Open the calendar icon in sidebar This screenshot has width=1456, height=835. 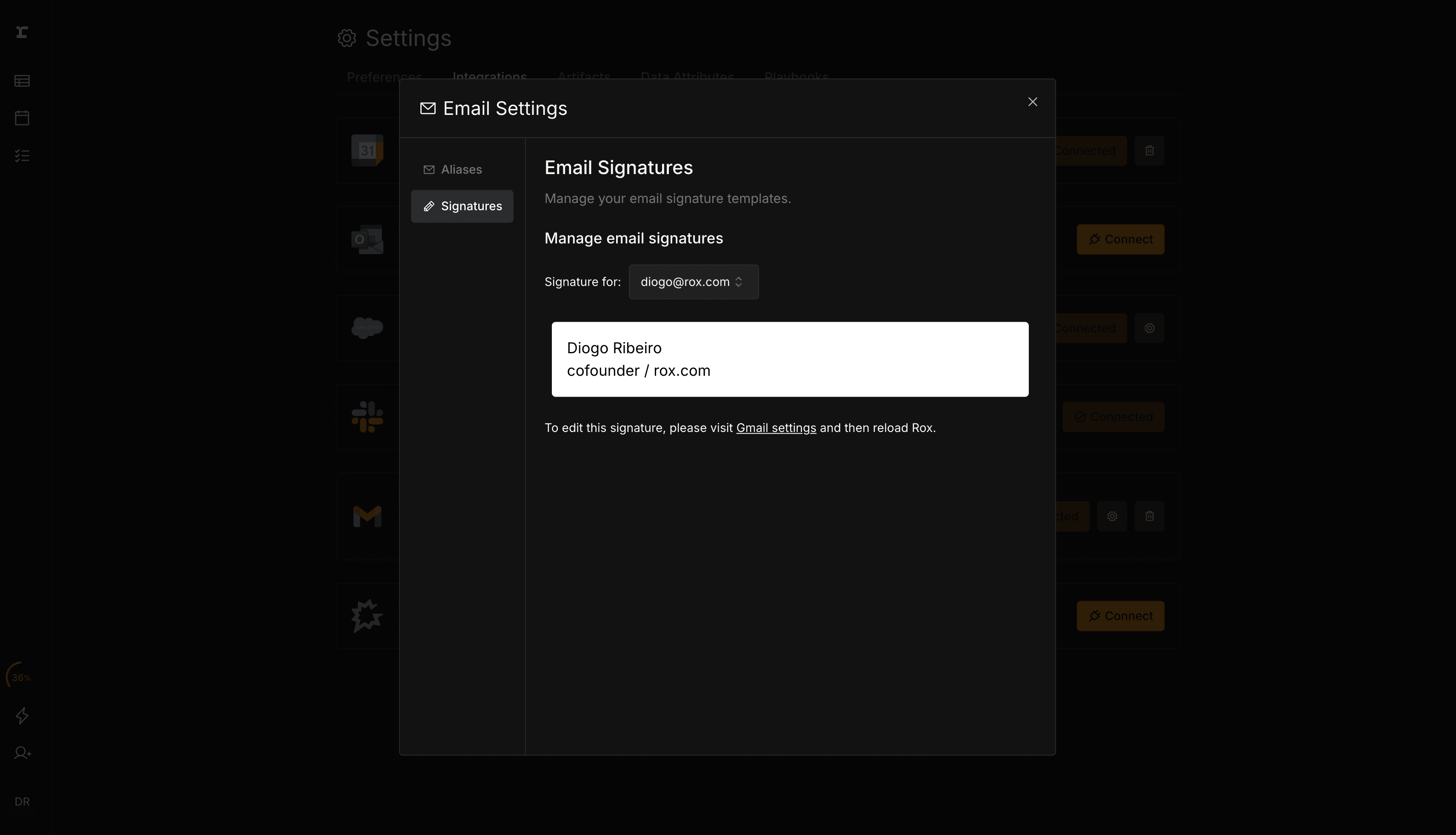click(22, 117)
